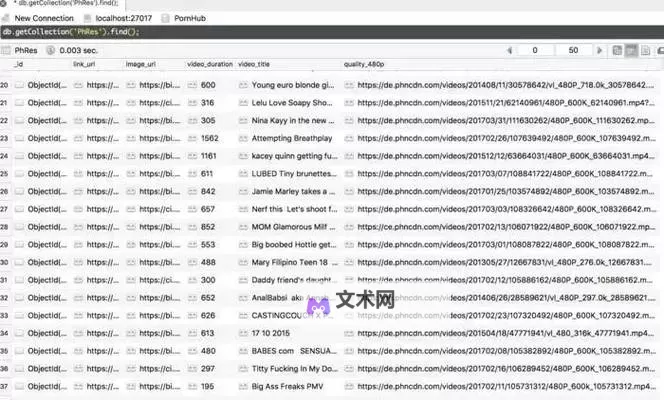Click the quality_480p column header
This screenshot has width=664, height=400.
pos(364,64)
